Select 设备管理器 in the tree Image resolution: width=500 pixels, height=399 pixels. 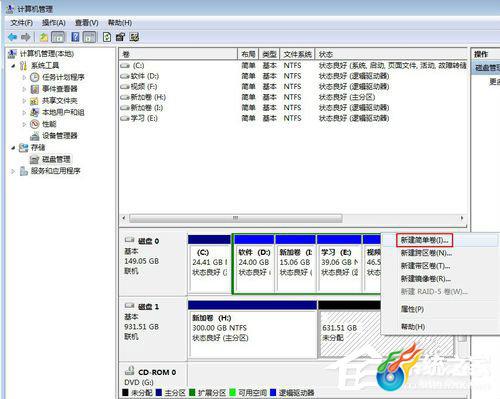coord(60,136)
